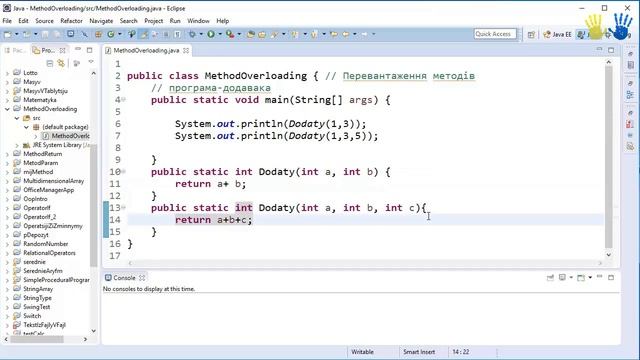This screenshot has height=360, width=640.
Task: Click the New file toolbar icon
Action: point(7,35)
